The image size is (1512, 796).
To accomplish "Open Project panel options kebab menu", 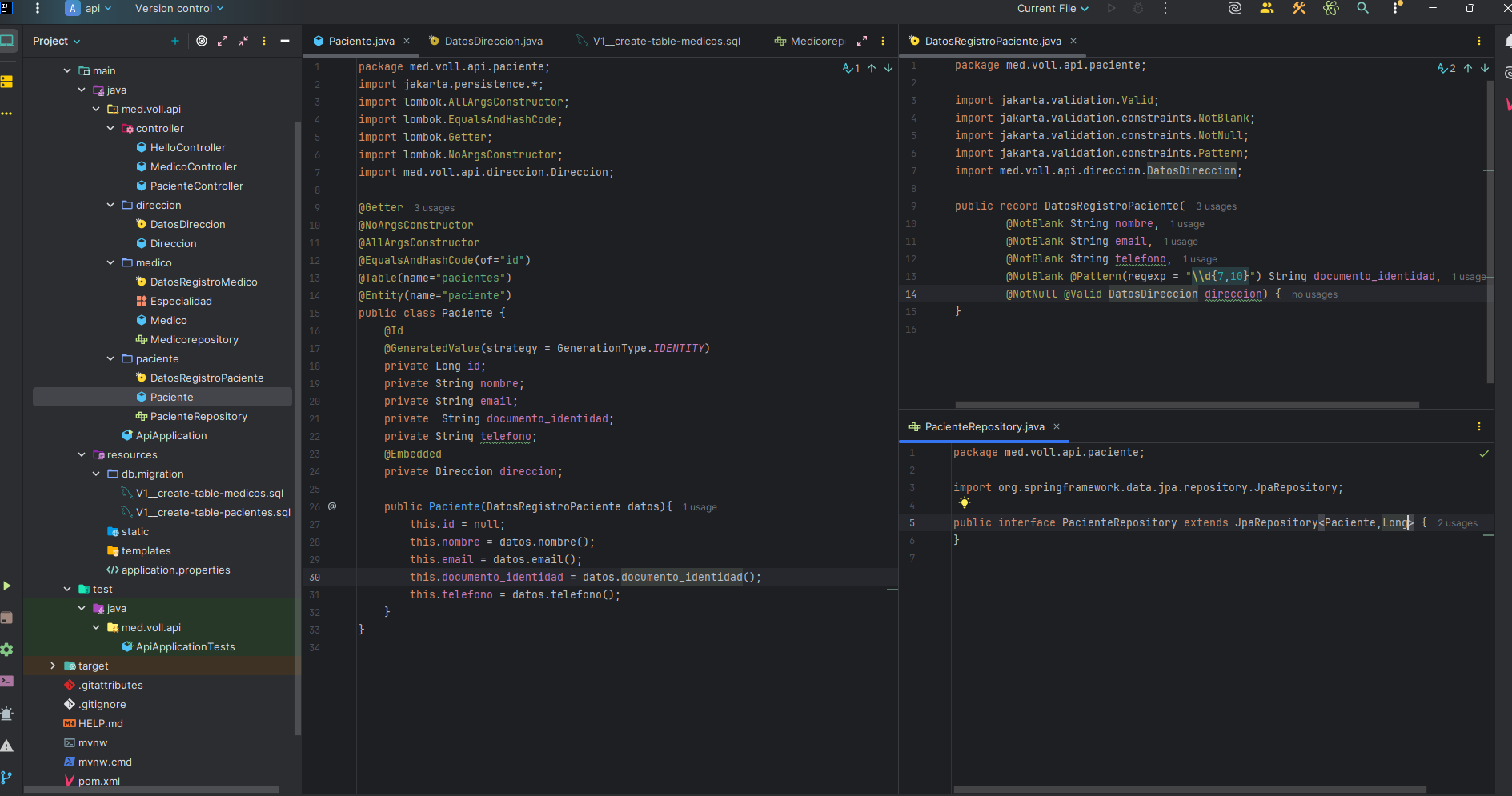I will coord(264,41).
